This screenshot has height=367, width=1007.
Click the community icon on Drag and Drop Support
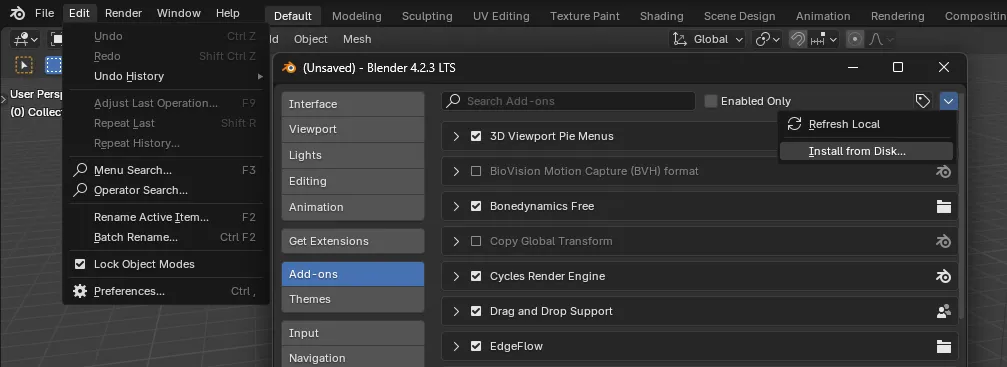click(943, 311)
